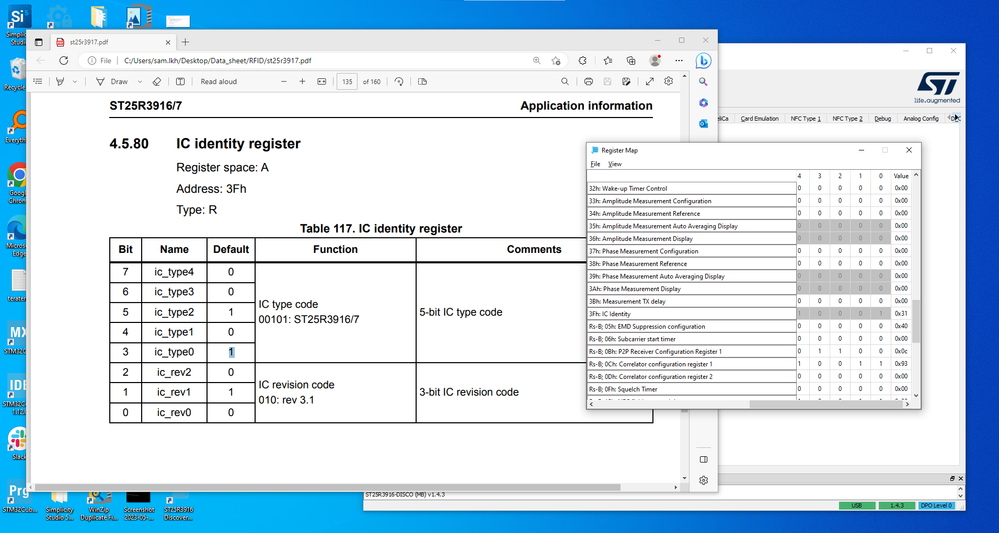Select 3Fh: IC Identity register row
This screenshot has height=533, width=999.
click(x=691, y=314)
